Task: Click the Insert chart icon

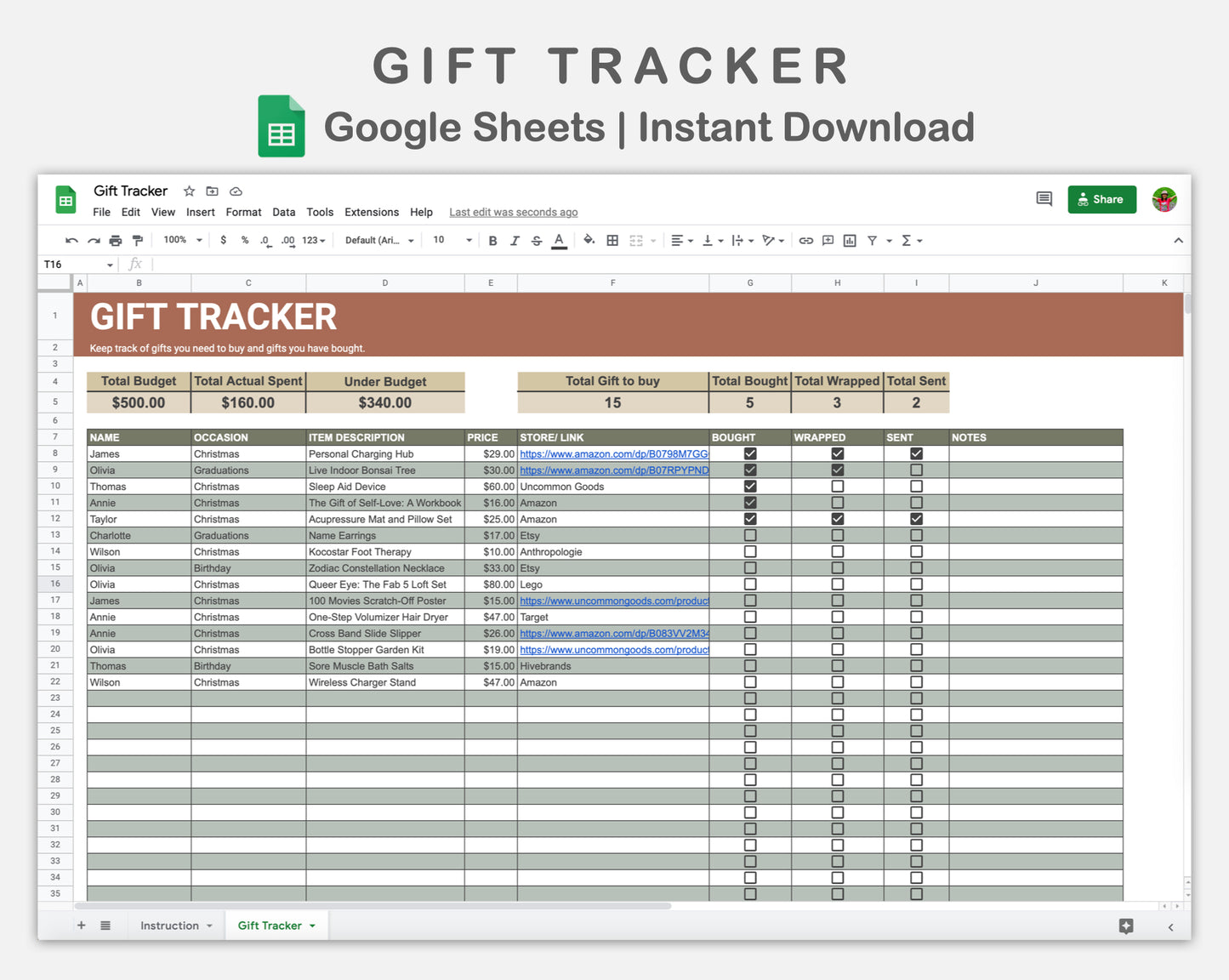Action: pos(849,240)
